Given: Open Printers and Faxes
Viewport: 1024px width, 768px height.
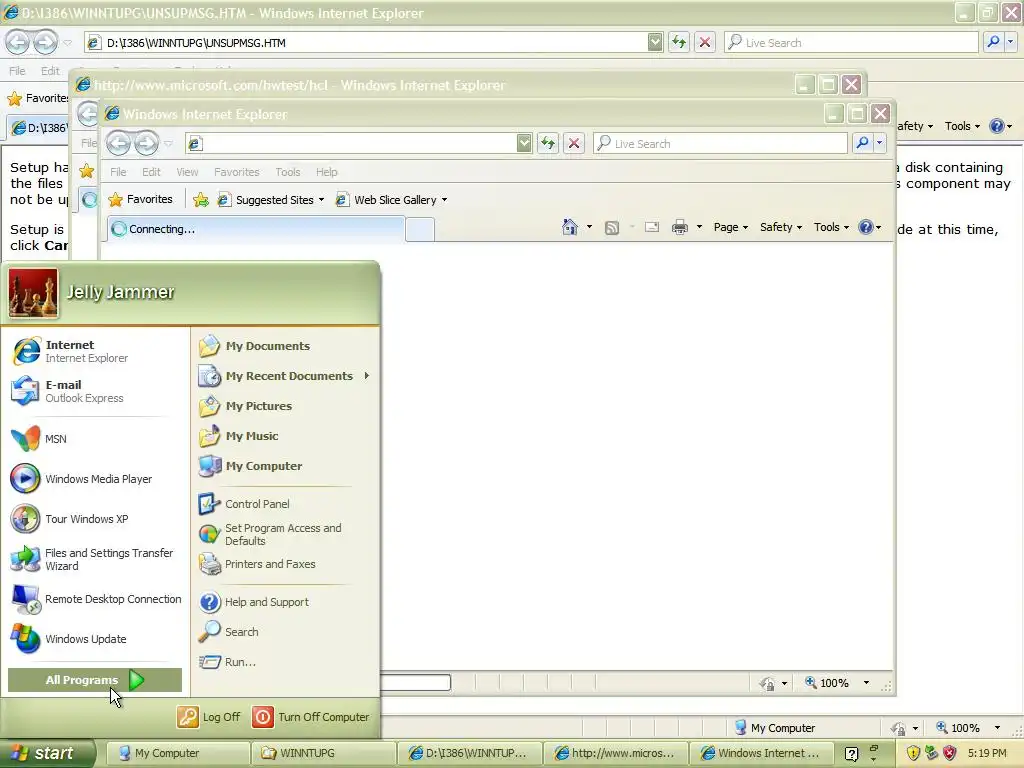Looking at the screenshot, I should (285, 564).
